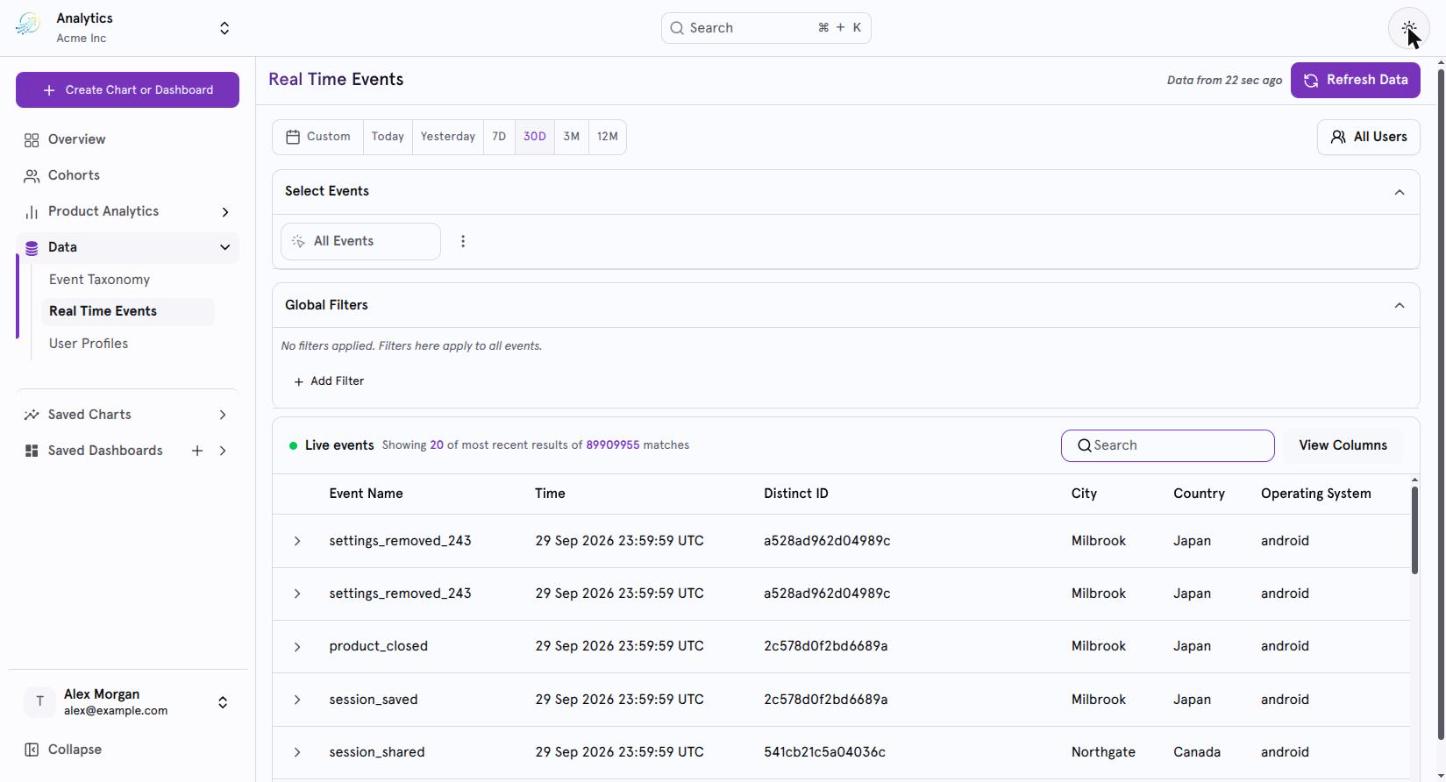Image resolution: width=1446 pixels, height=782 pixels.
Task: Collapse the Global Filters panel
Action: [x=1399, y=306]
